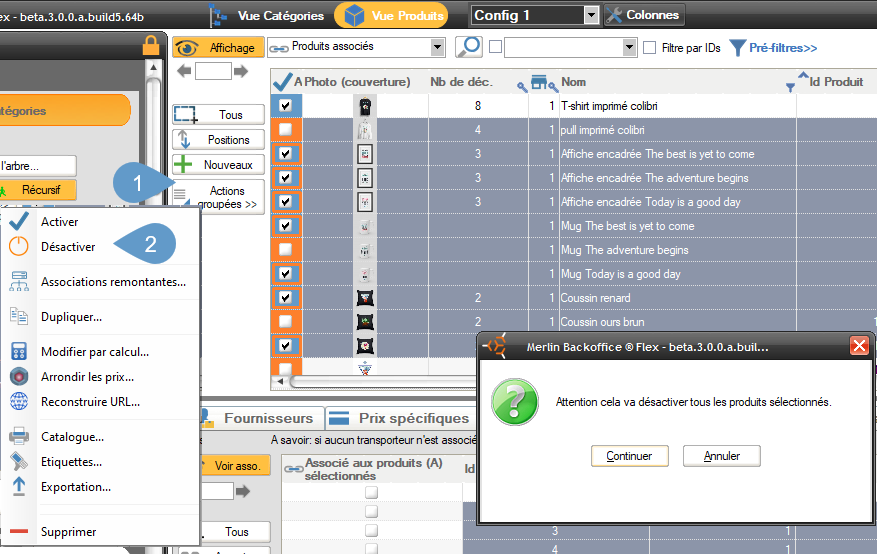This screenshot has width=877, height=554.
Task: Open the empty search filter dropdown
Action: click(629, 47)
